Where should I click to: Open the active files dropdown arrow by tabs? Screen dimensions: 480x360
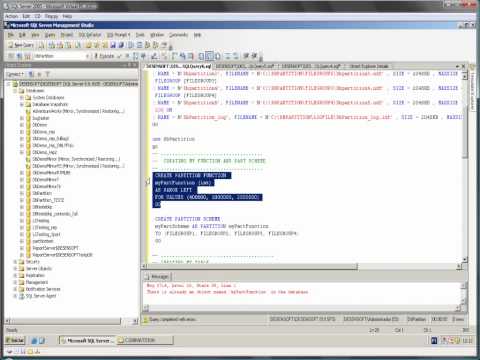tap(457, 66)
